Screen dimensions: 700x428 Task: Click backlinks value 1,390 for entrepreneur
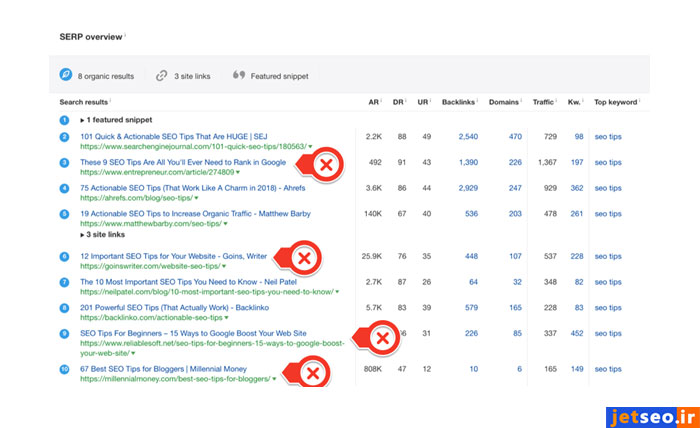point(468,162)
